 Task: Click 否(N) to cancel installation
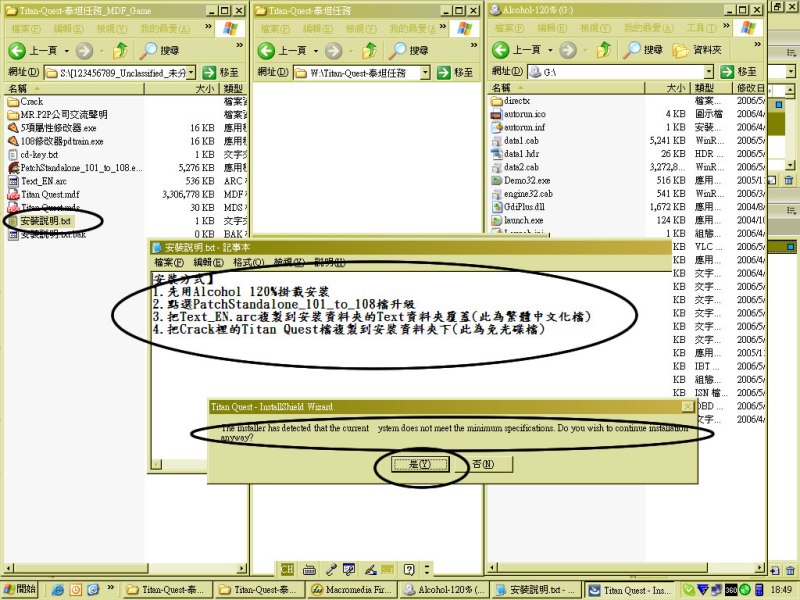coord(483,464)
